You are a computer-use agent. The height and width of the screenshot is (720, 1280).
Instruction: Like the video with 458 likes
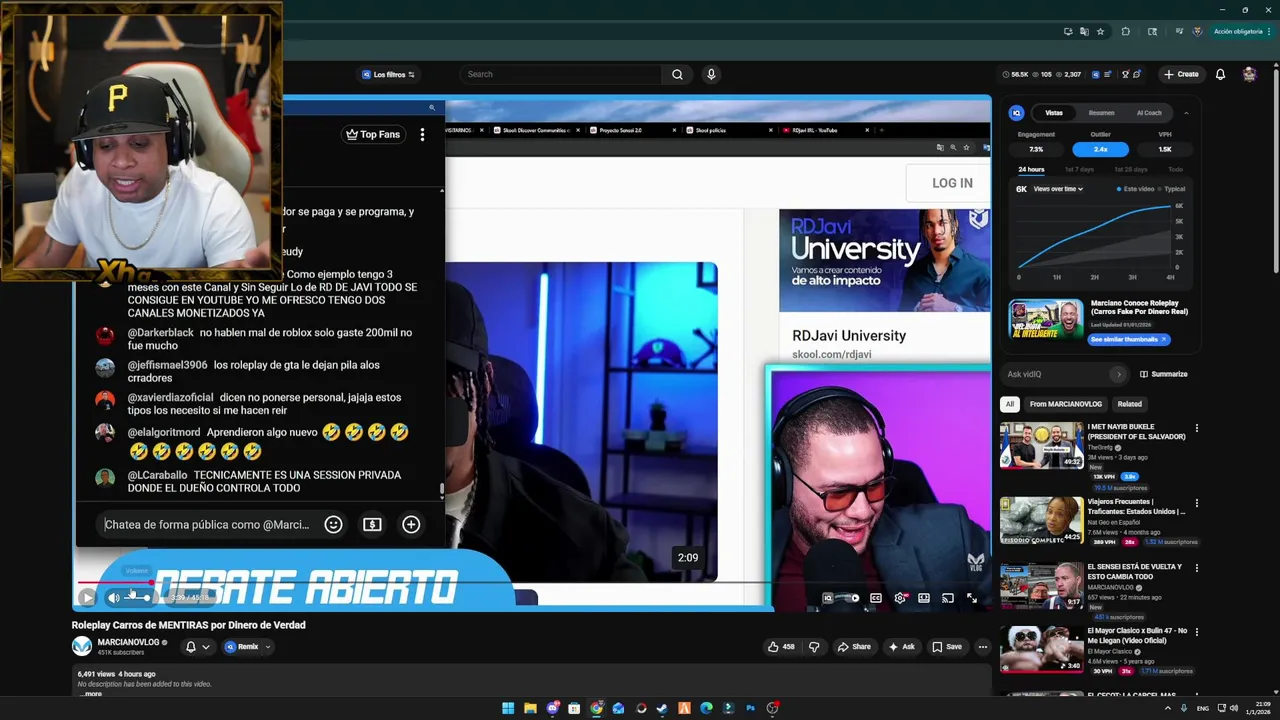pos(781,647)
